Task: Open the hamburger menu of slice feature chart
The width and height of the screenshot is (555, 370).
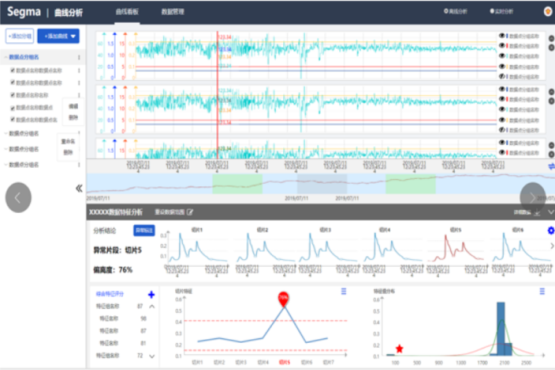Action: (x=344, y=291)
